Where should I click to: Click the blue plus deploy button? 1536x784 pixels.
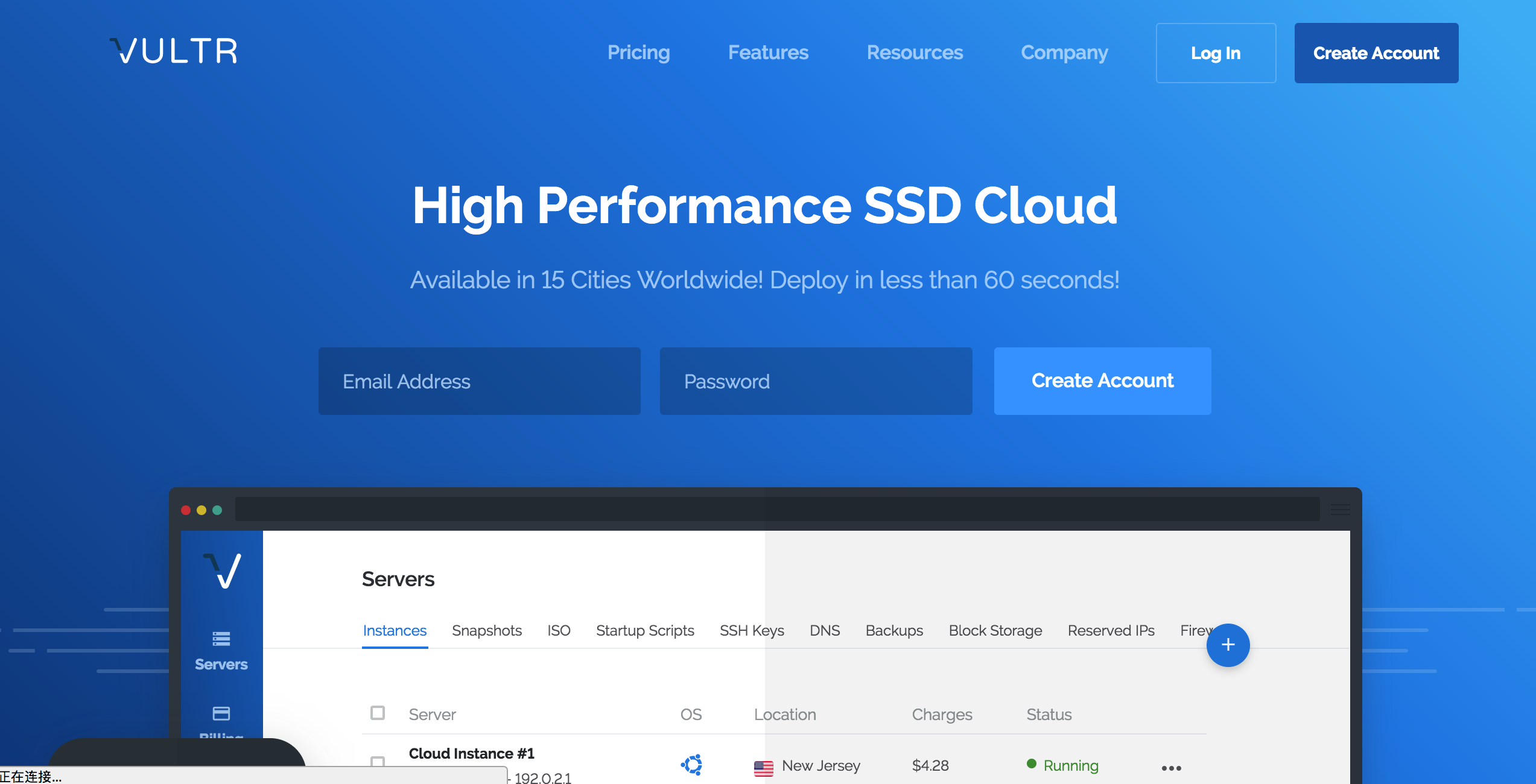[1228, 645]
